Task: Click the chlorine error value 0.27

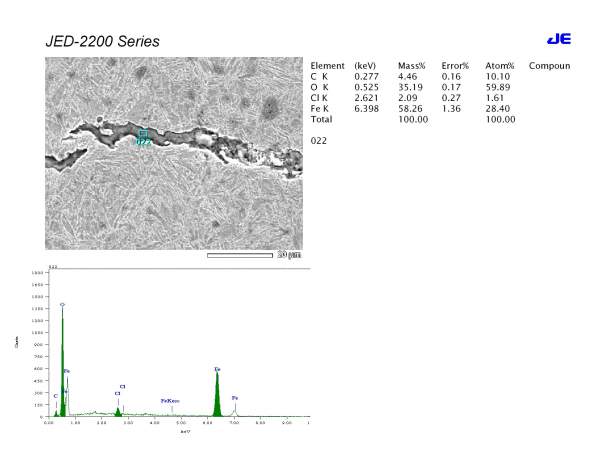Action: 451,98
